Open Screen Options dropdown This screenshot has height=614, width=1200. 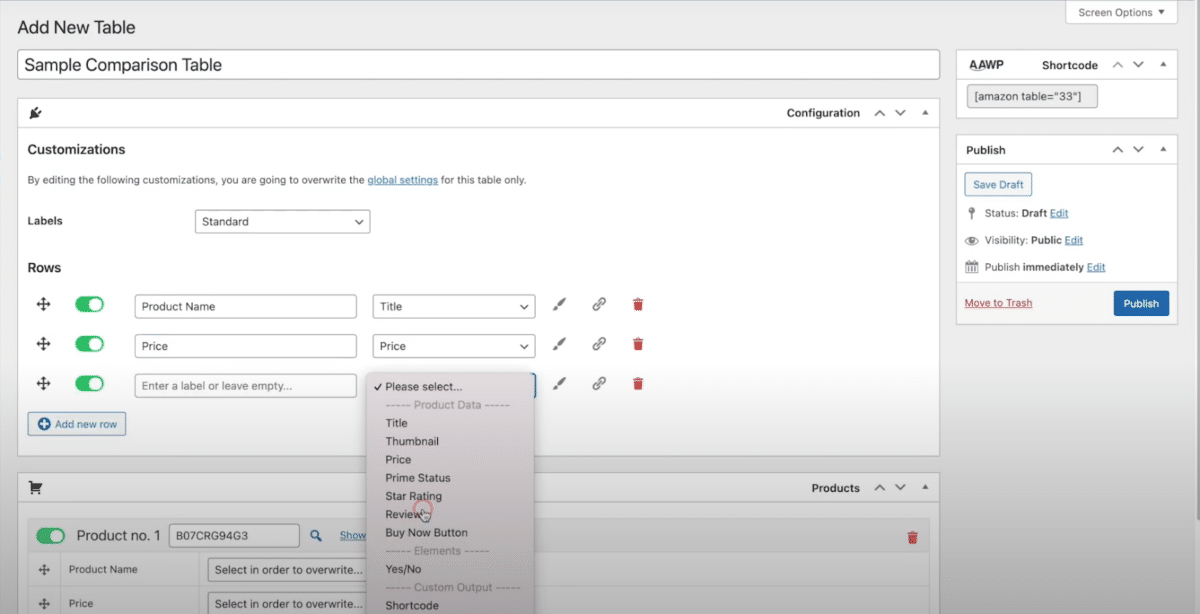(x=1122, y=12)
